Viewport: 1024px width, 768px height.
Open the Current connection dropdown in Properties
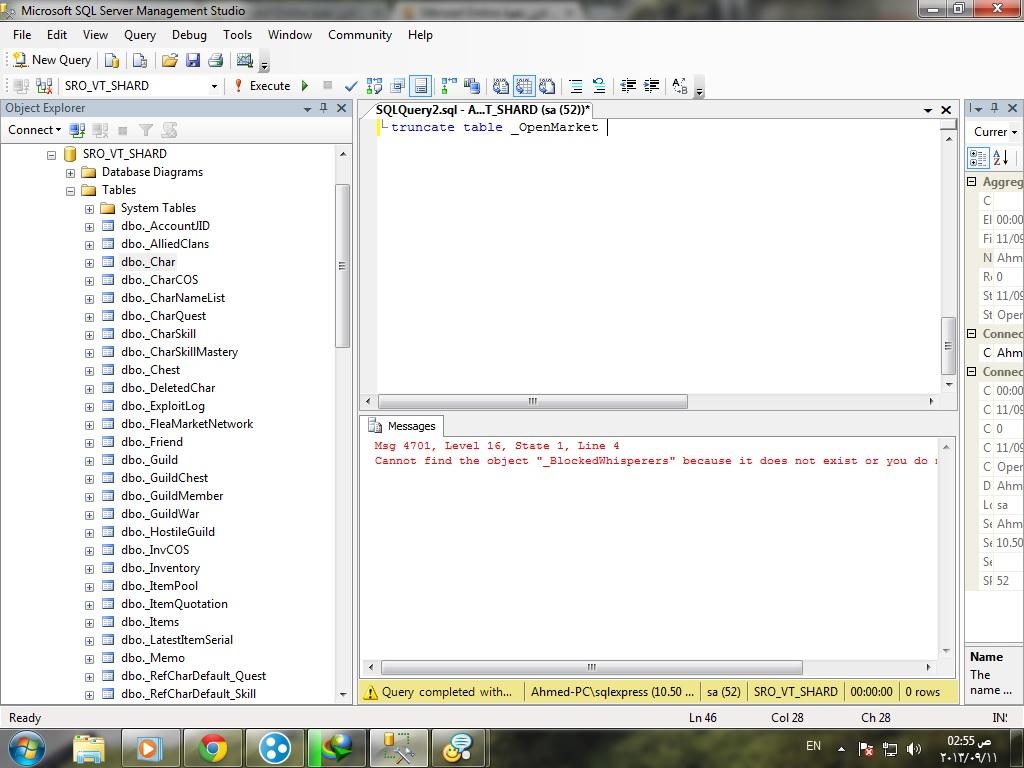coord(1014,132)
